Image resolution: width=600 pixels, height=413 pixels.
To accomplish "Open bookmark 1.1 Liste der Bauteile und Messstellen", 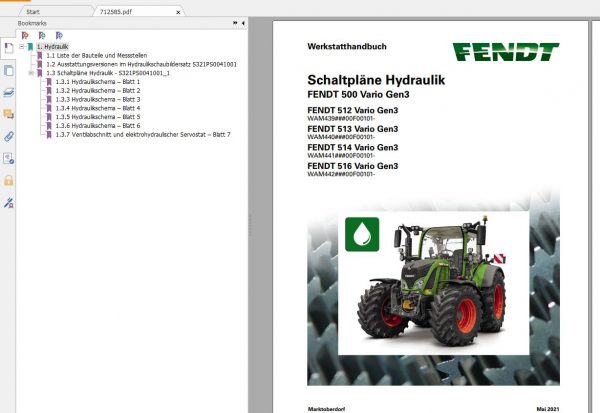I will click(x=96, y=56).
